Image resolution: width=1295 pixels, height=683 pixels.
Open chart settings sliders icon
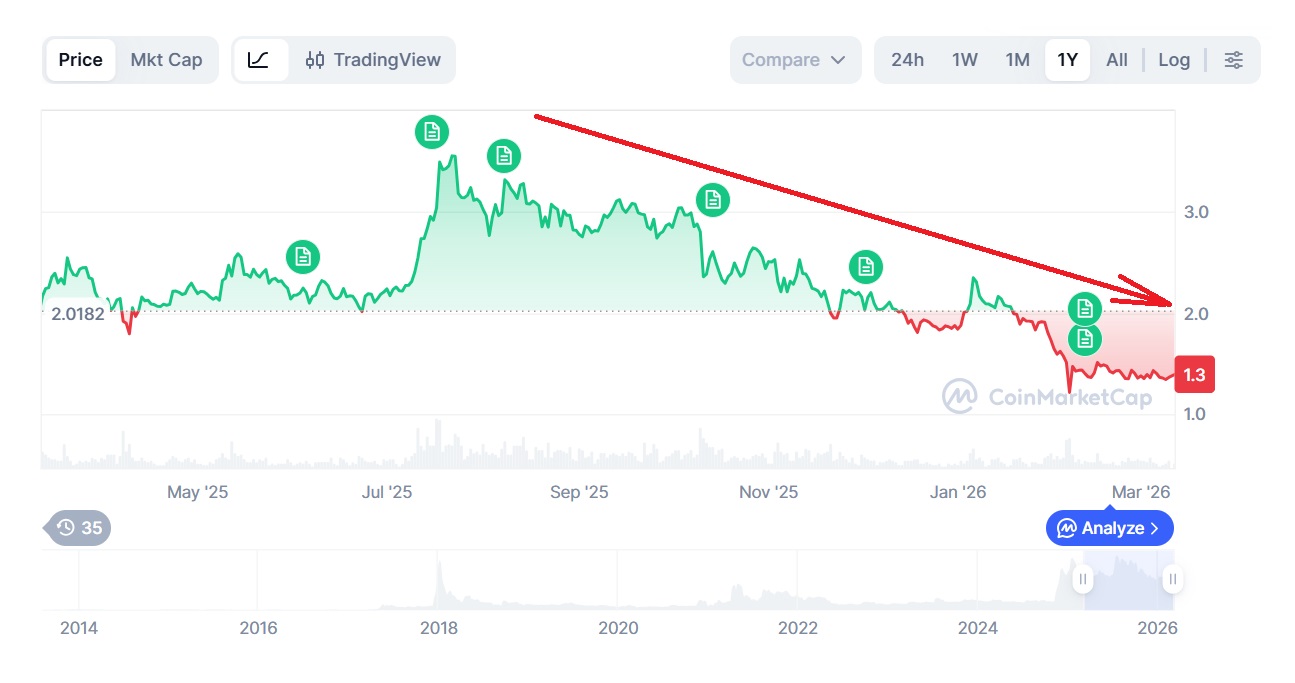[1234, 60]
